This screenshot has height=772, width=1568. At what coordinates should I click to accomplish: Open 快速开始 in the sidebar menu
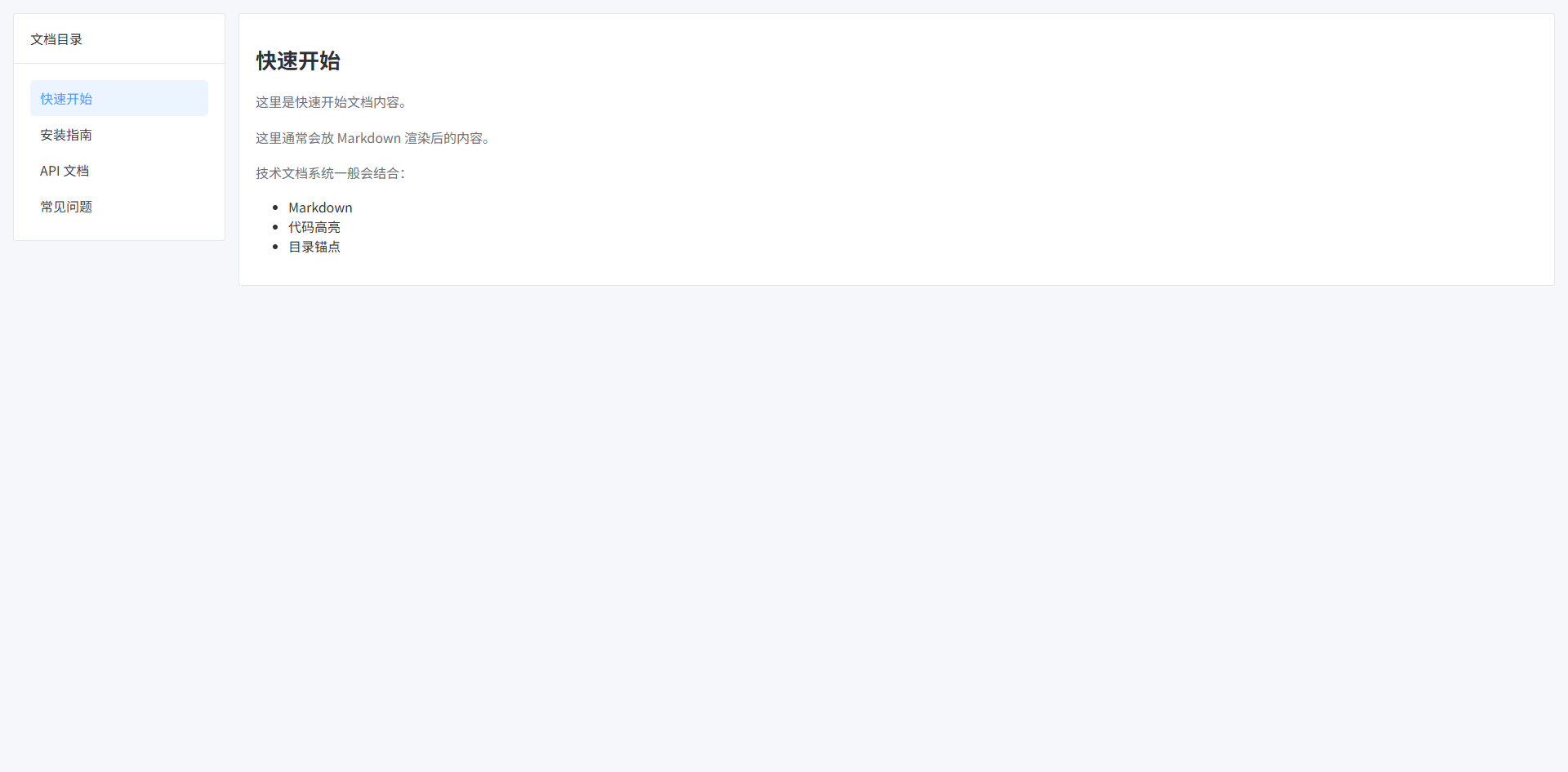tap(119, 98)
